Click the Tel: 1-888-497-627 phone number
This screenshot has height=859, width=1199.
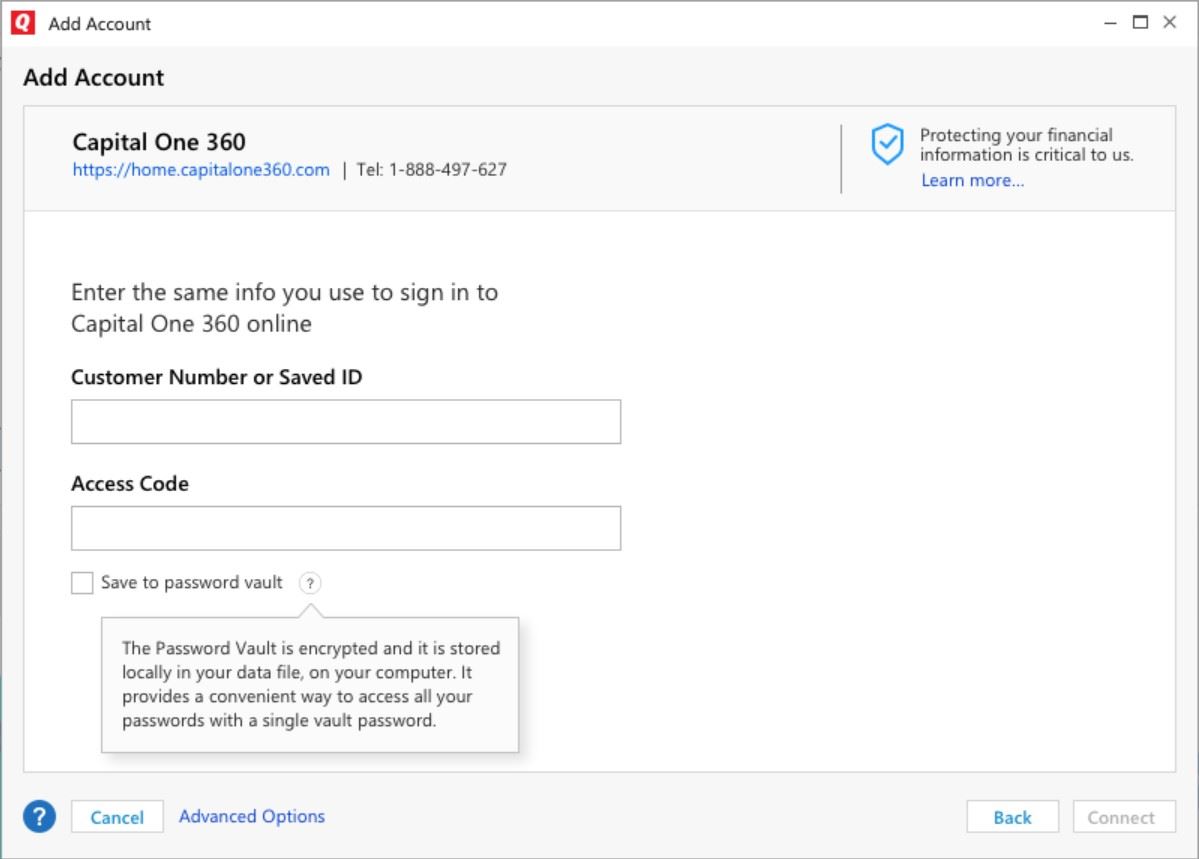click(431, 170)
